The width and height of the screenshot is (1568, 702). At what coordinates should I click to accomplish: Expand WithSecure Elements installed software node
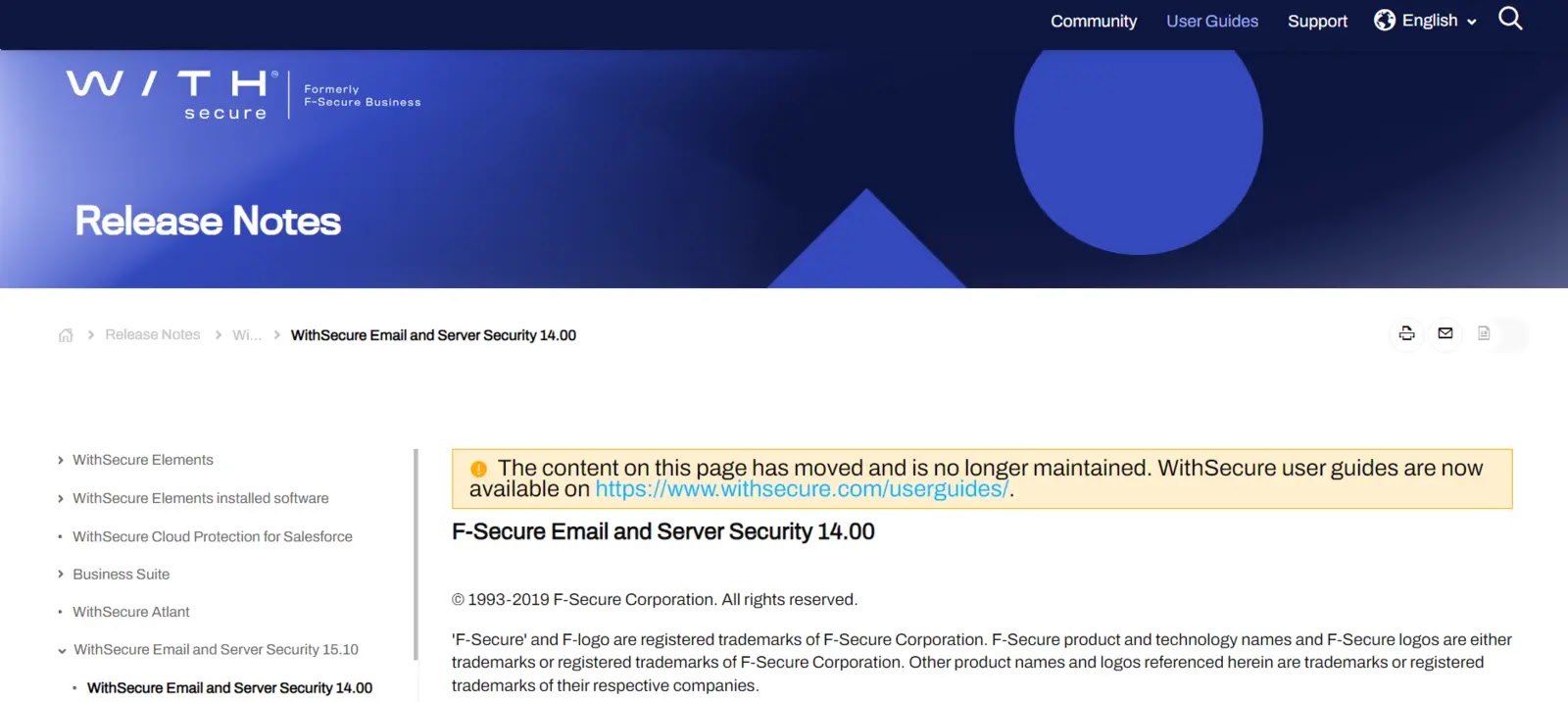click(x=61, y=498)
